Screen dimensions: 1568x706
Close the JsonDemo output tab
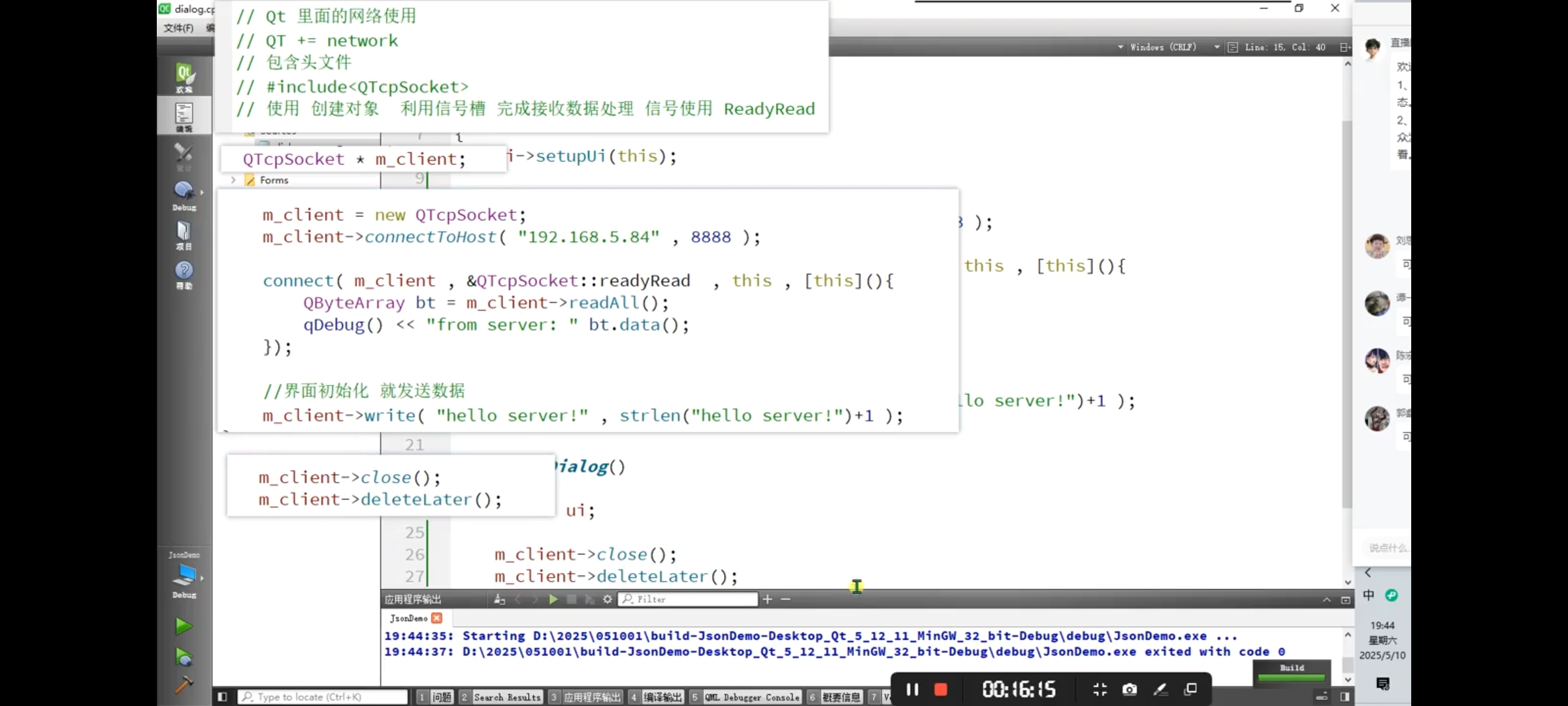click(437, 618)
